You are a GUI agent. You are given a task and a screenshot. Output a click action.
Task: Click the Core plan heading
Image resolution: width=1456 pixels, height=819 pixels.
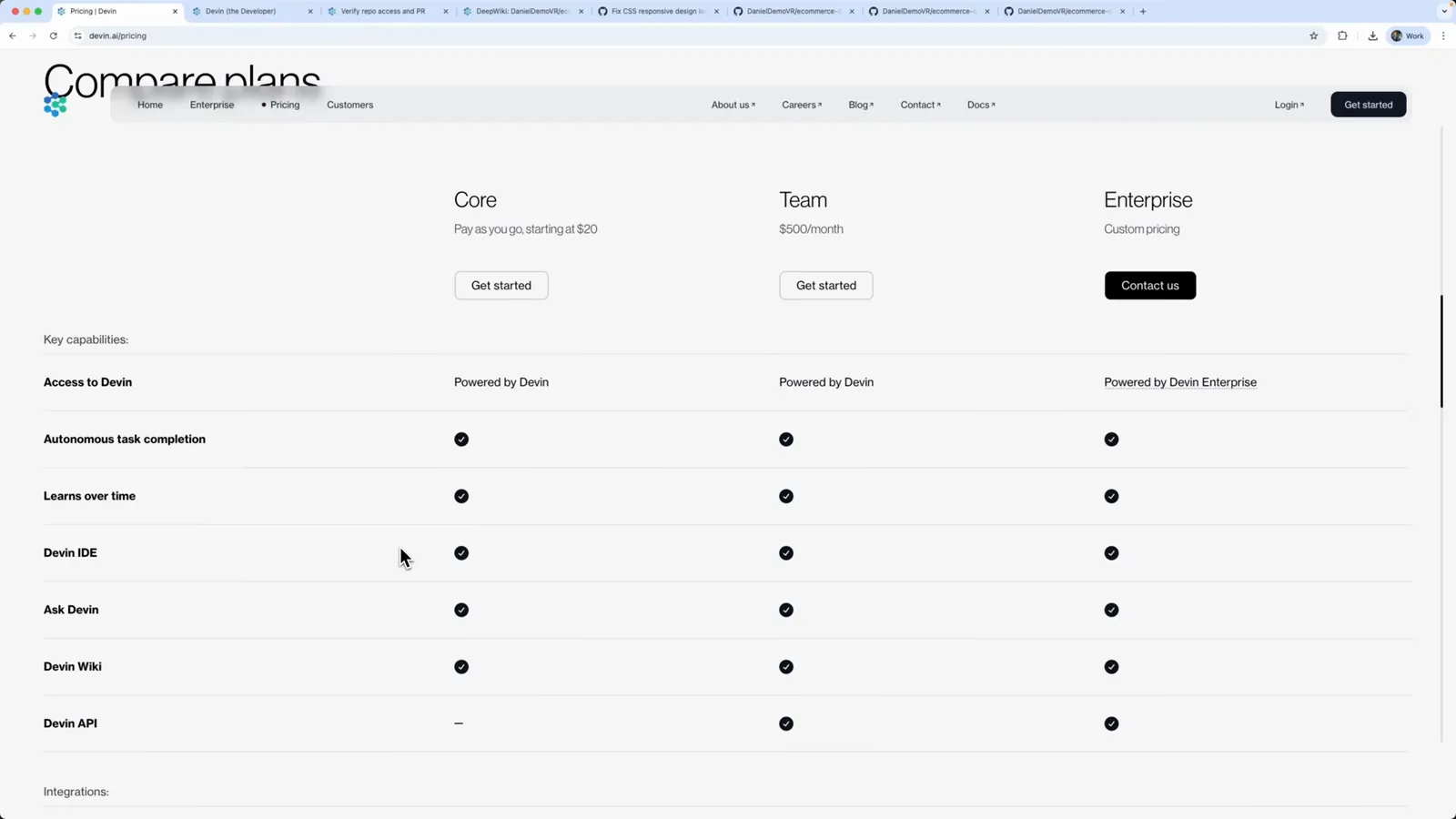pyautogui.click(x=475, y=199)
